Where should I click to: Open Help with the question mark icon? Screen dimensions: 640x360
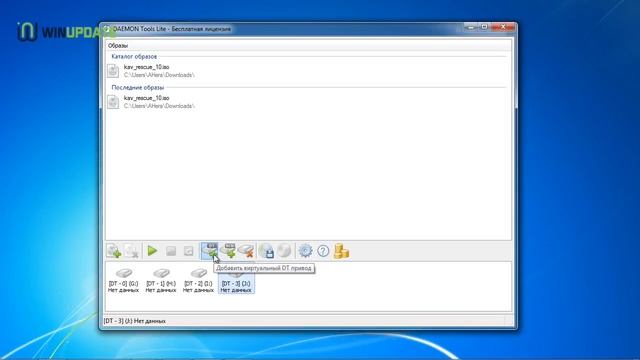click(323, 251)
